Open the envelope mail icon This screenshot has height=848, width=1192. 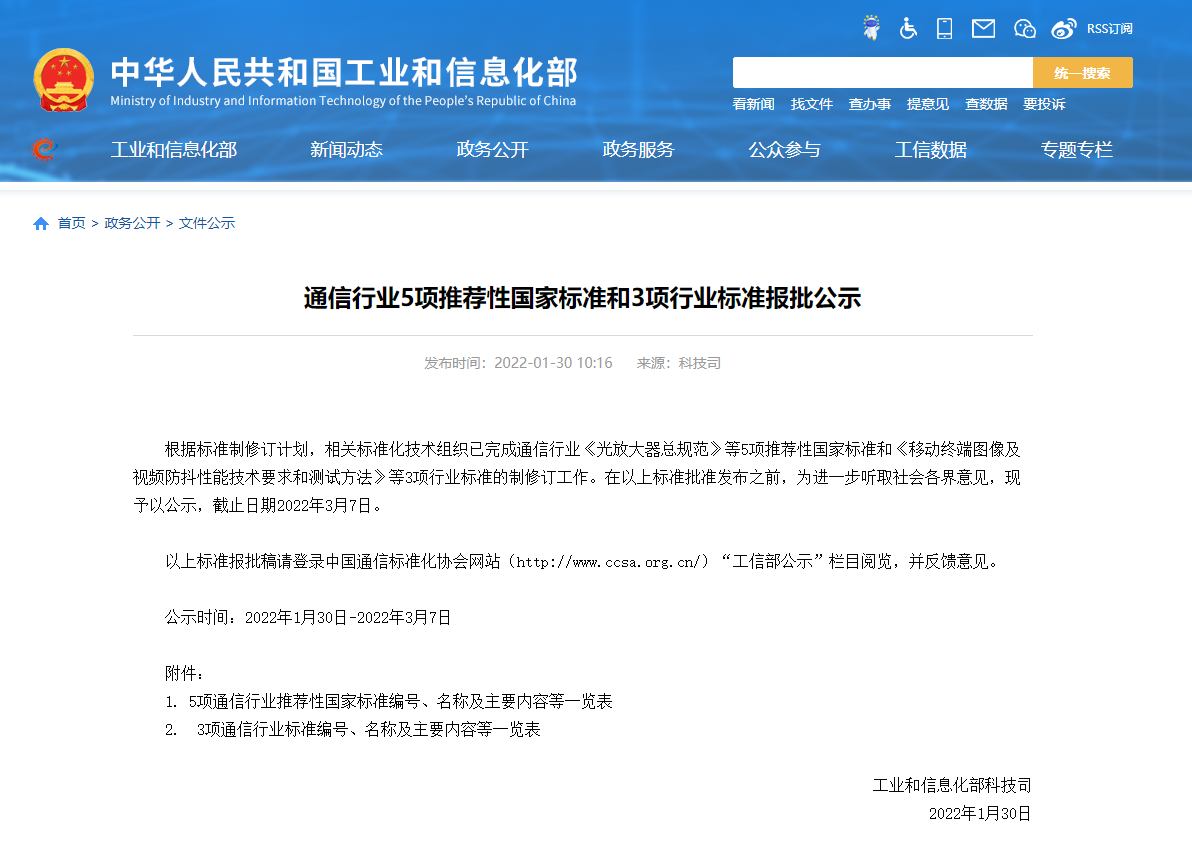pos(983,28)
